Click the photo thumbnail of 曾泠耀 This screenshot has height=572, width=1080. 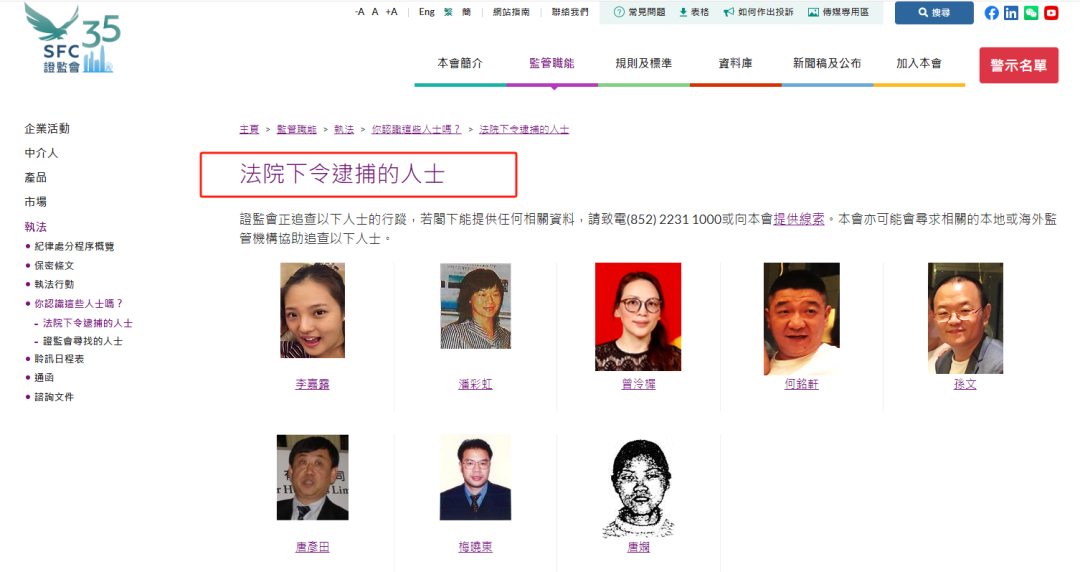[x=638, y=317]
